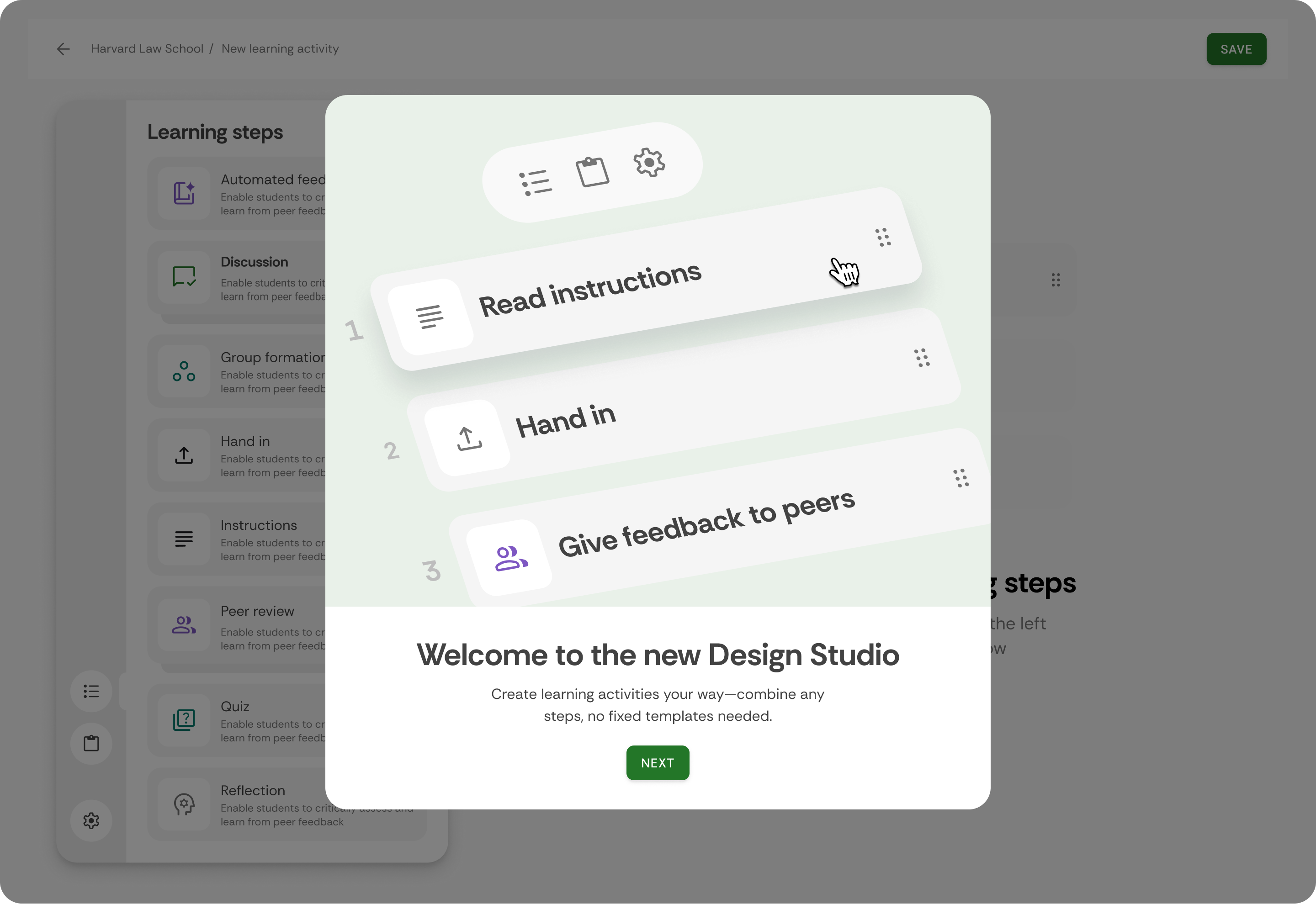Click the Quiz step icon
The width and height of the screenshot is (1316, 904).
pos(184,720)
